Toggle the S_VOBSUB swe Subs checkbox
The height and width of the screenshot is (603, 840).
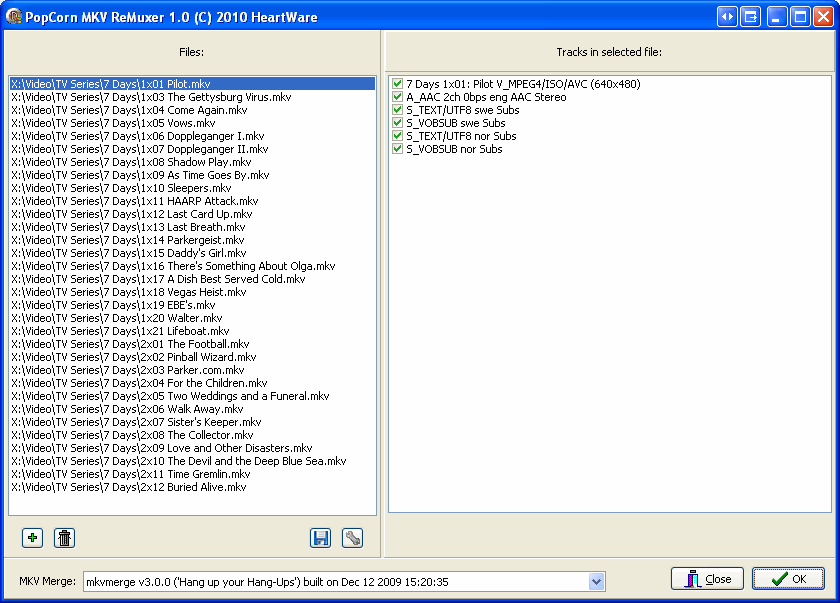coord(398,123)
